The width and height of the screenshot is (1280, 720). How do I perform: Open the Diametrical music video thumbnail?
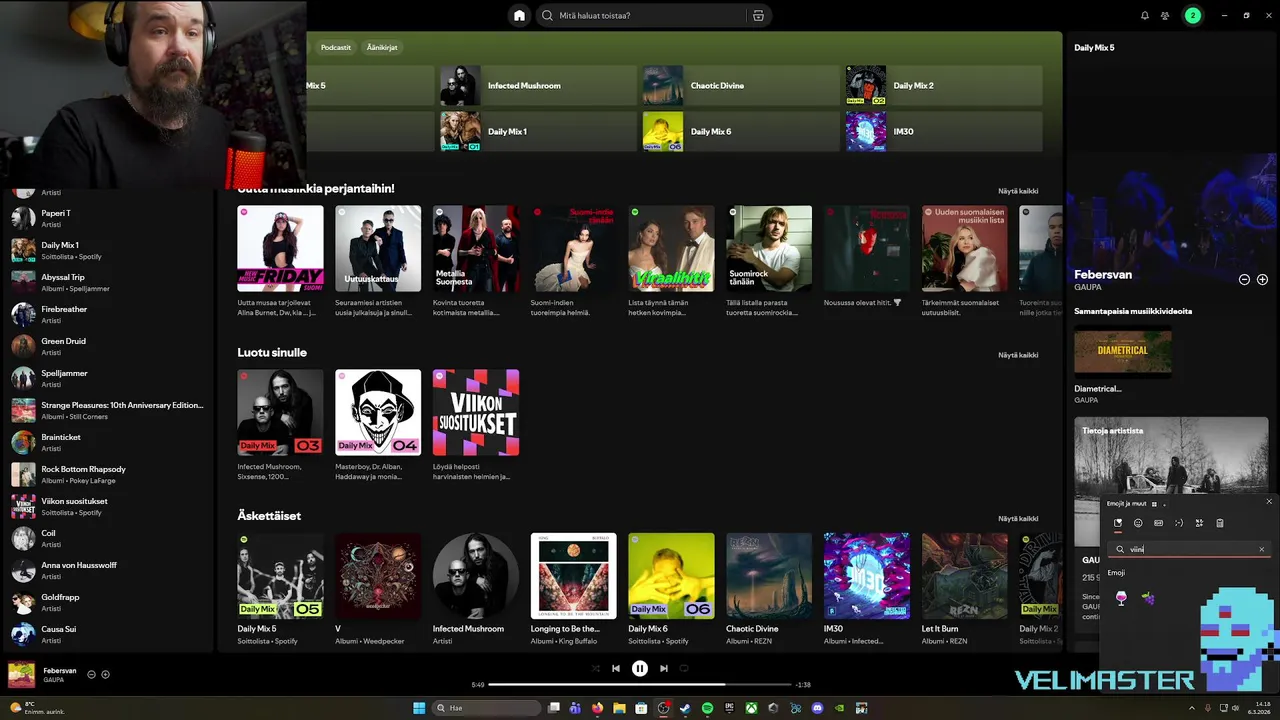pos(1122,351)
